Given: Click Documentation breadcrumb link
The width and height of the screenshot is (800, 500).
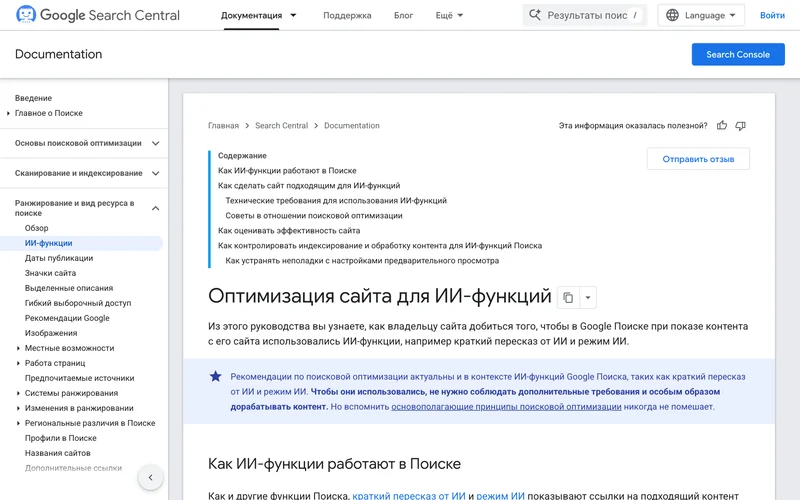Looking at the screenshot, I should click(x=352, y=126).
